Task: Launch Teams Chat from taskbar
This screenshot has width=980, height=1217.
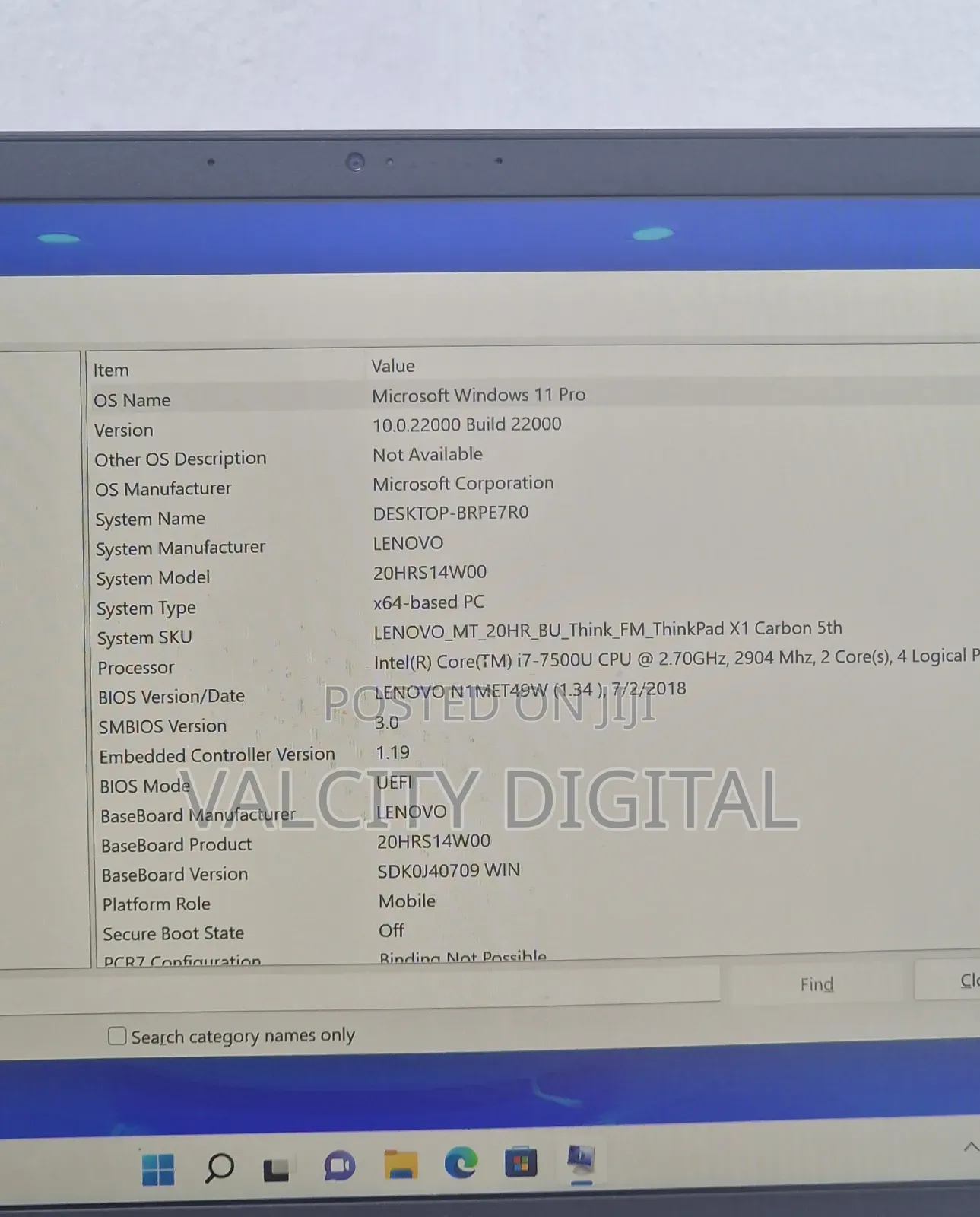Action: pos(339,1166)
